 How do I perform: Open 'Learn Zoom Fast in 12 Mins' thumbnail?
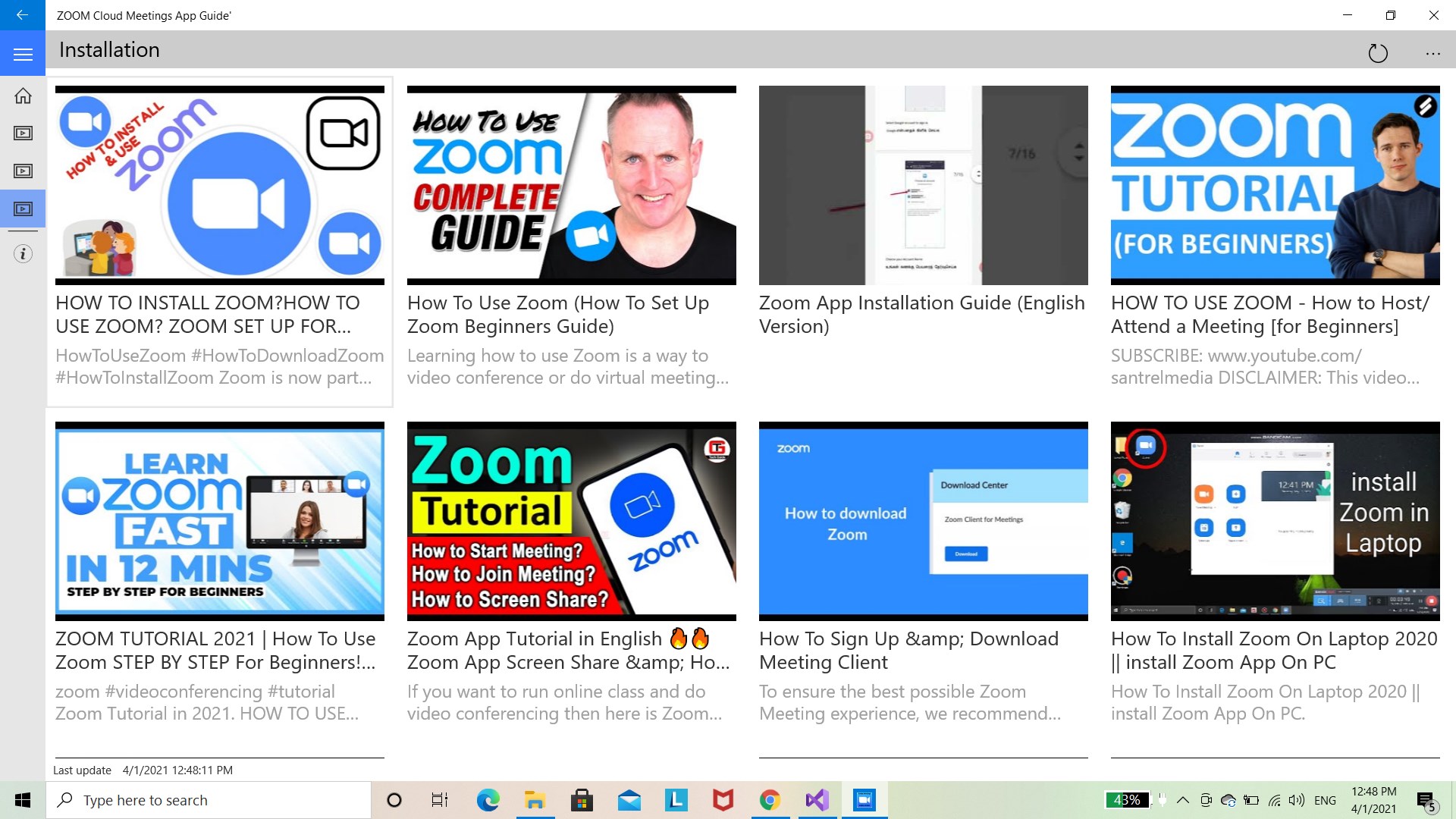coord(219,521)
